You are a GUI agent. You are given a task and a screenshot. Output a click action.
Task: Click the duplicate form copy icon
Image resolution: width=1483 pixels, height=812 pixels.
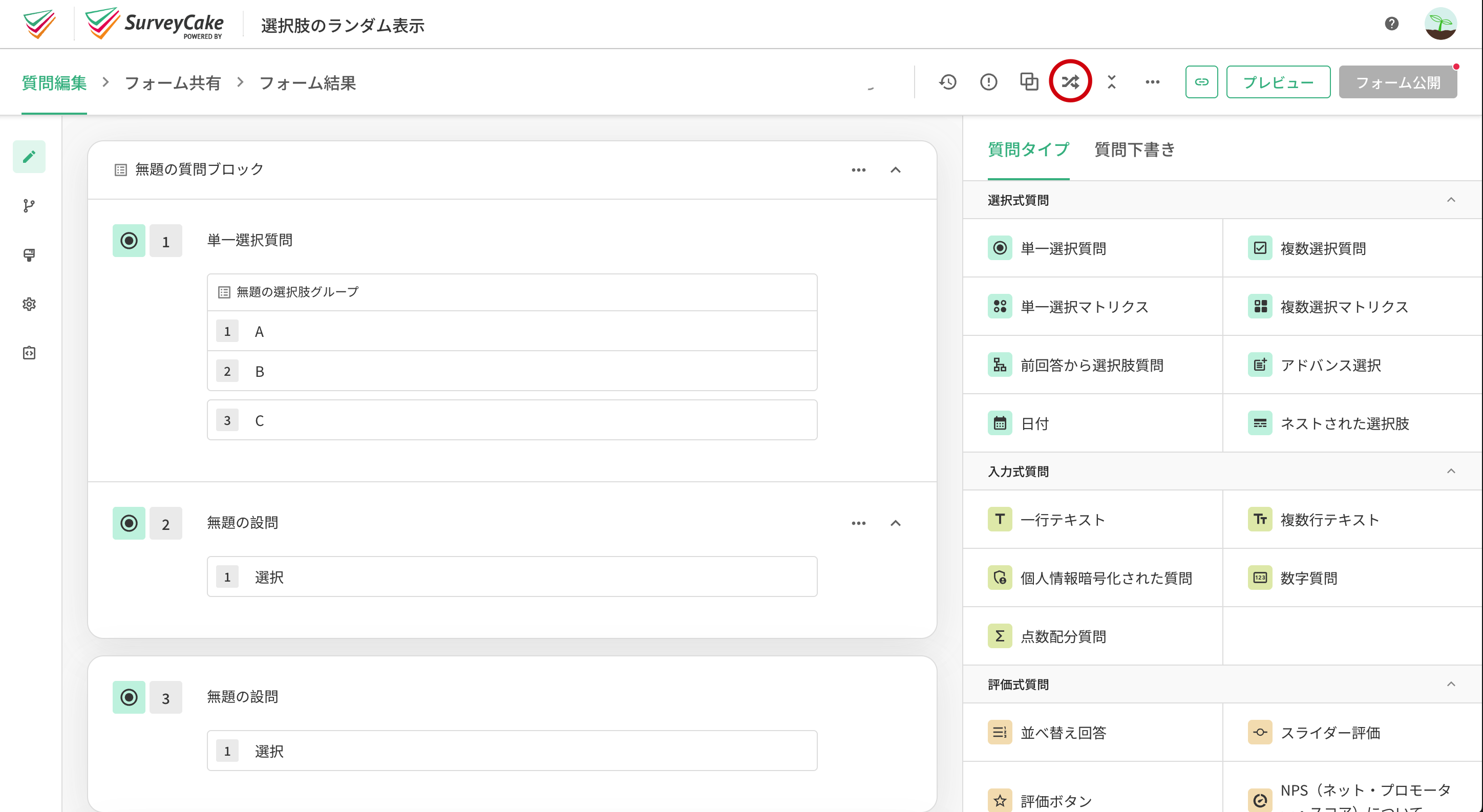[x=1029, y=82]
